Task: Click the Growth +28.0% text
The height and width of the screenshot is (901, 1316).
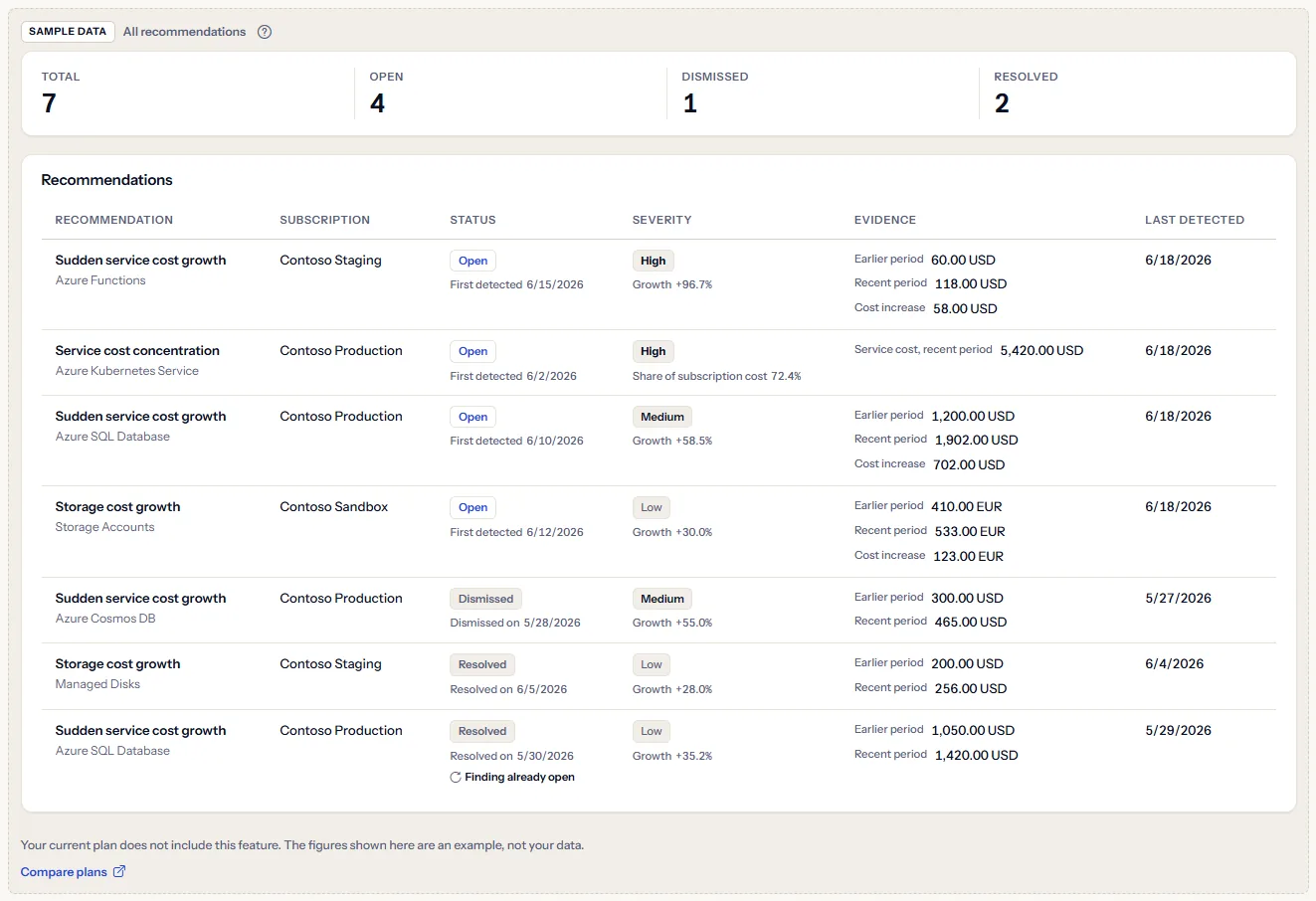Action: (x=672, y=689)
